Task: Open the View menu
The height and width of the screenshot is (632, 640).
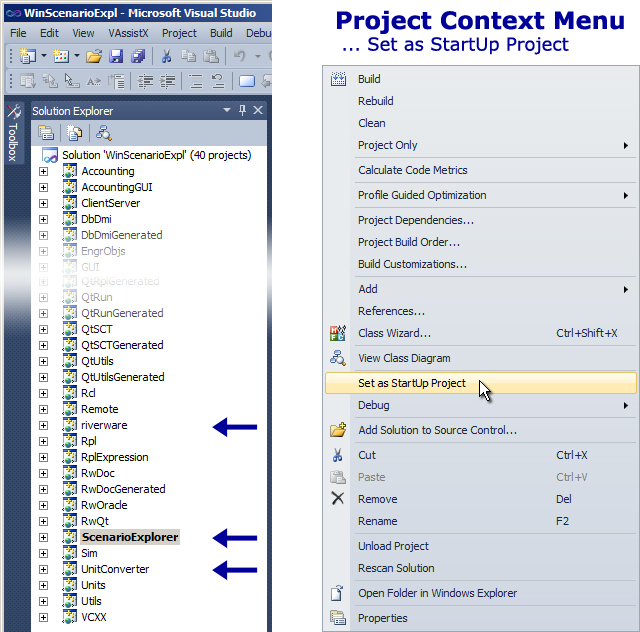Action: click(83, 33)
